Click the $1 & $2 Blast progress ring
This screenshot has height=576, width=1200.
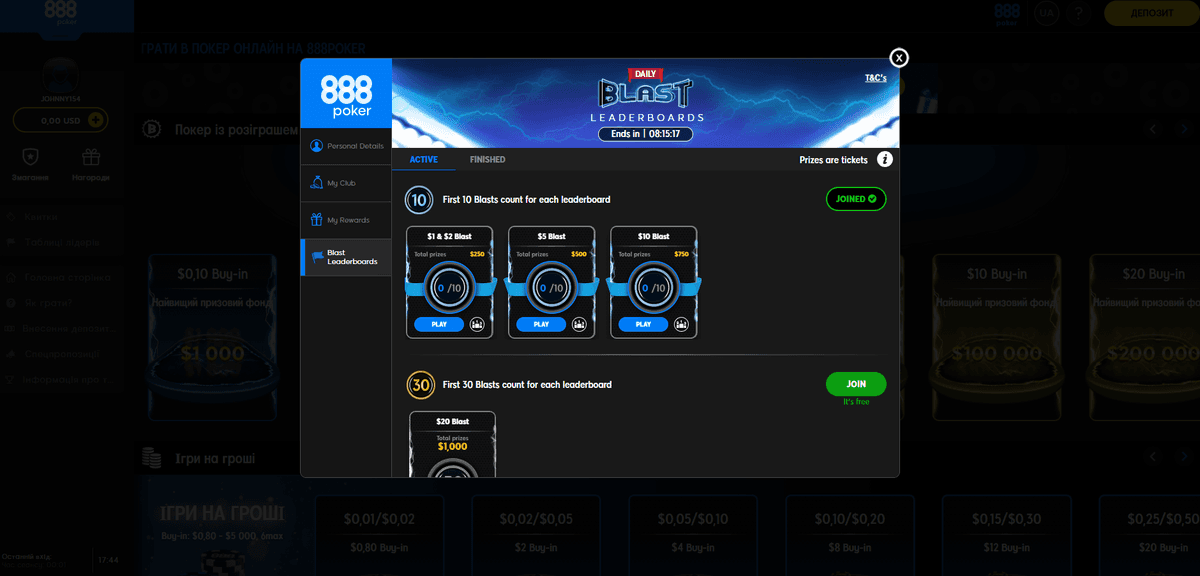[x=449, y=288]
